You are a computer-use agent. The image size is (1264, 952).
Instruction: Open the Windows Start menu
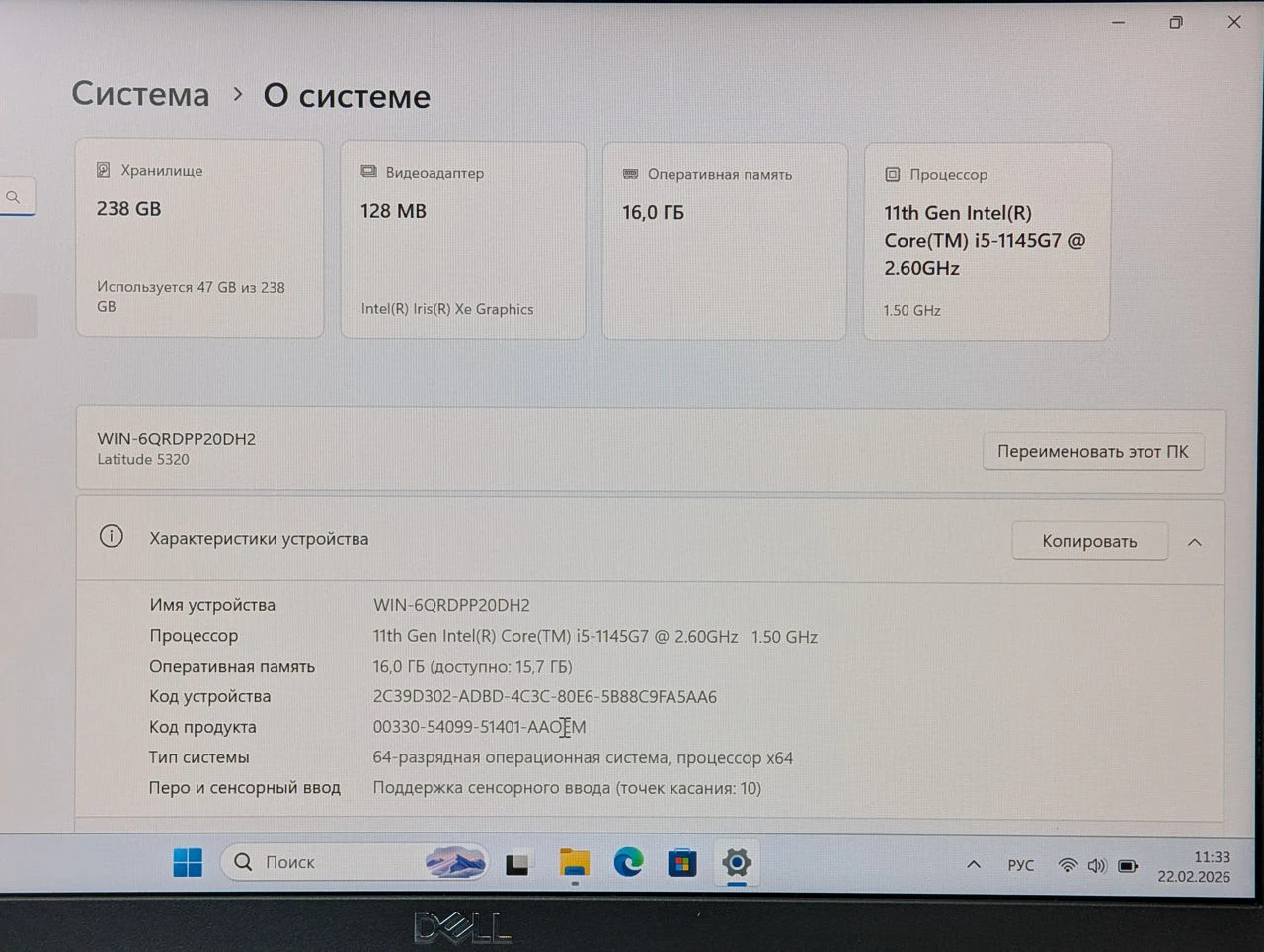[188, 862]
